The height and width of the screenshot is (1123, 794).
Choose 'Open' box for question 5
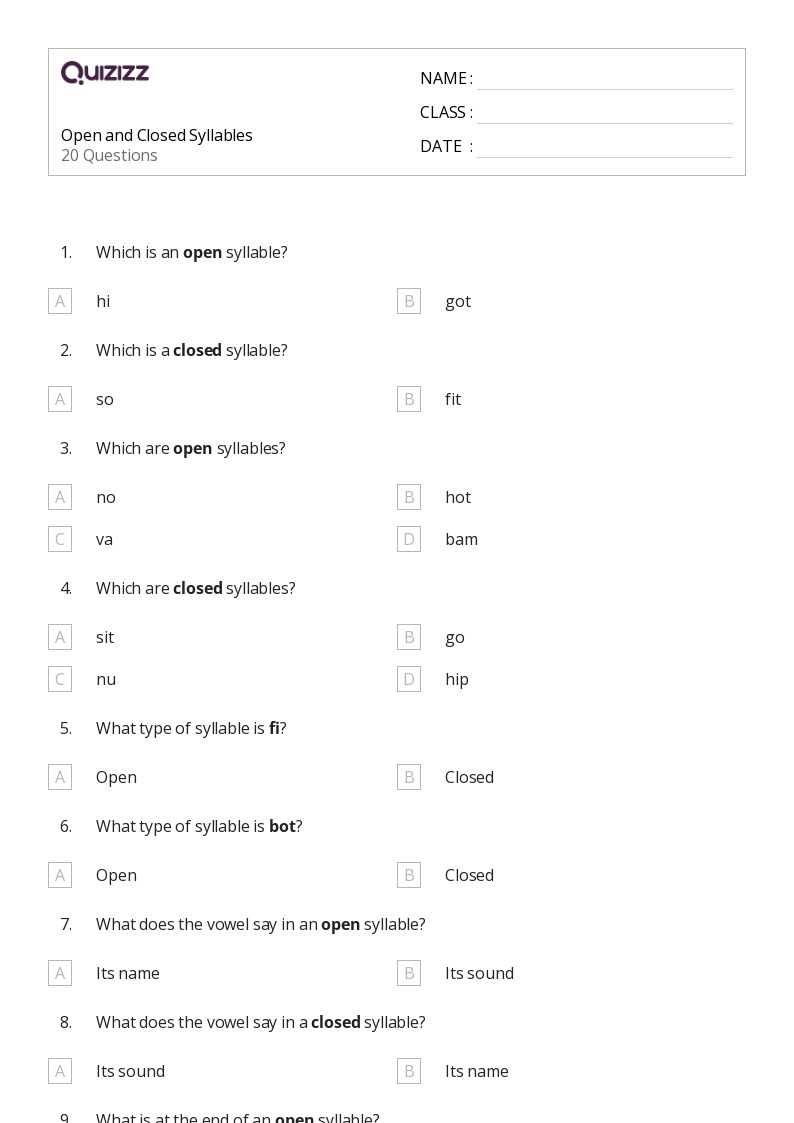point(60,777)
